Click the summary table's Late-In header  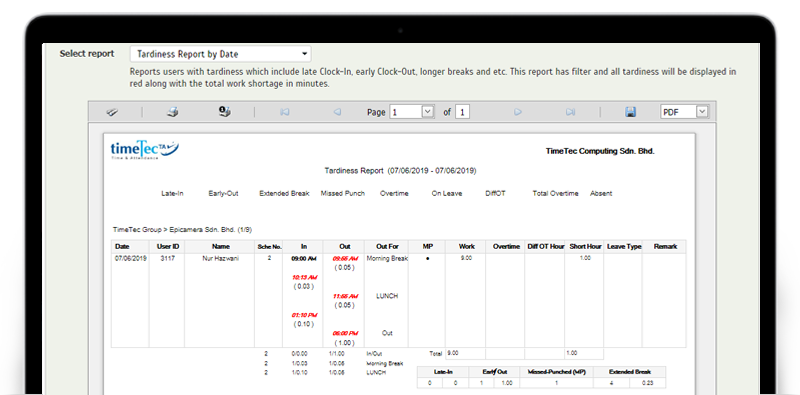coord(443,372)
